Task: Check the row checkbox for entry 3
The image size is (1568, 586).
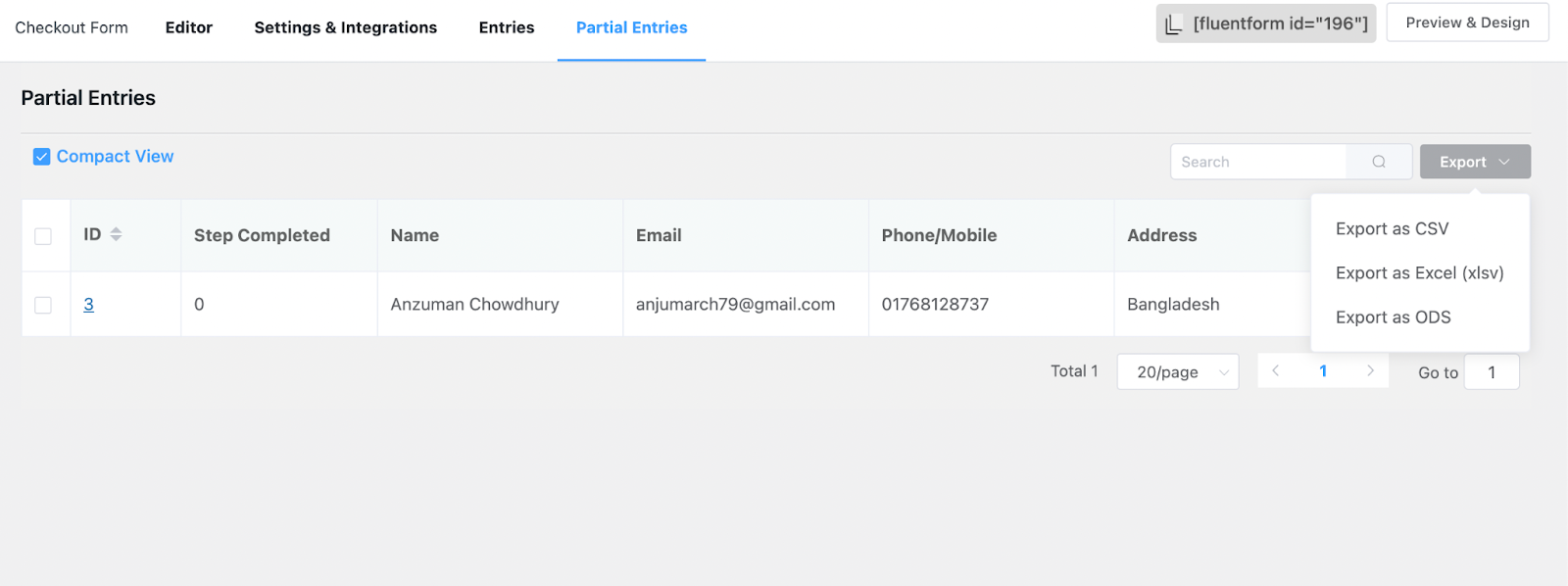Action: [x=43, y=305]
